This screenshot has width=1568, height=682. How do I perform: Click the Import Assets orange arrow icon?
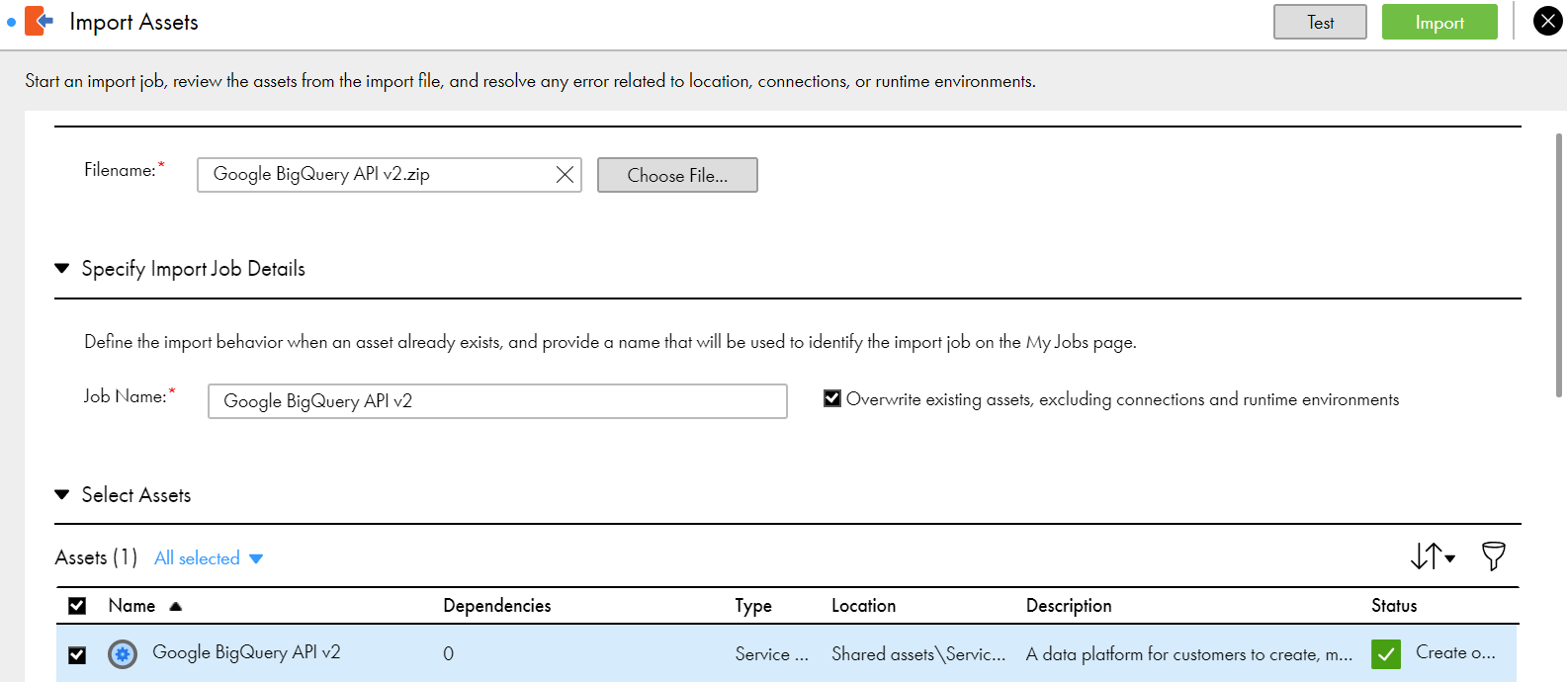[38, 21]
